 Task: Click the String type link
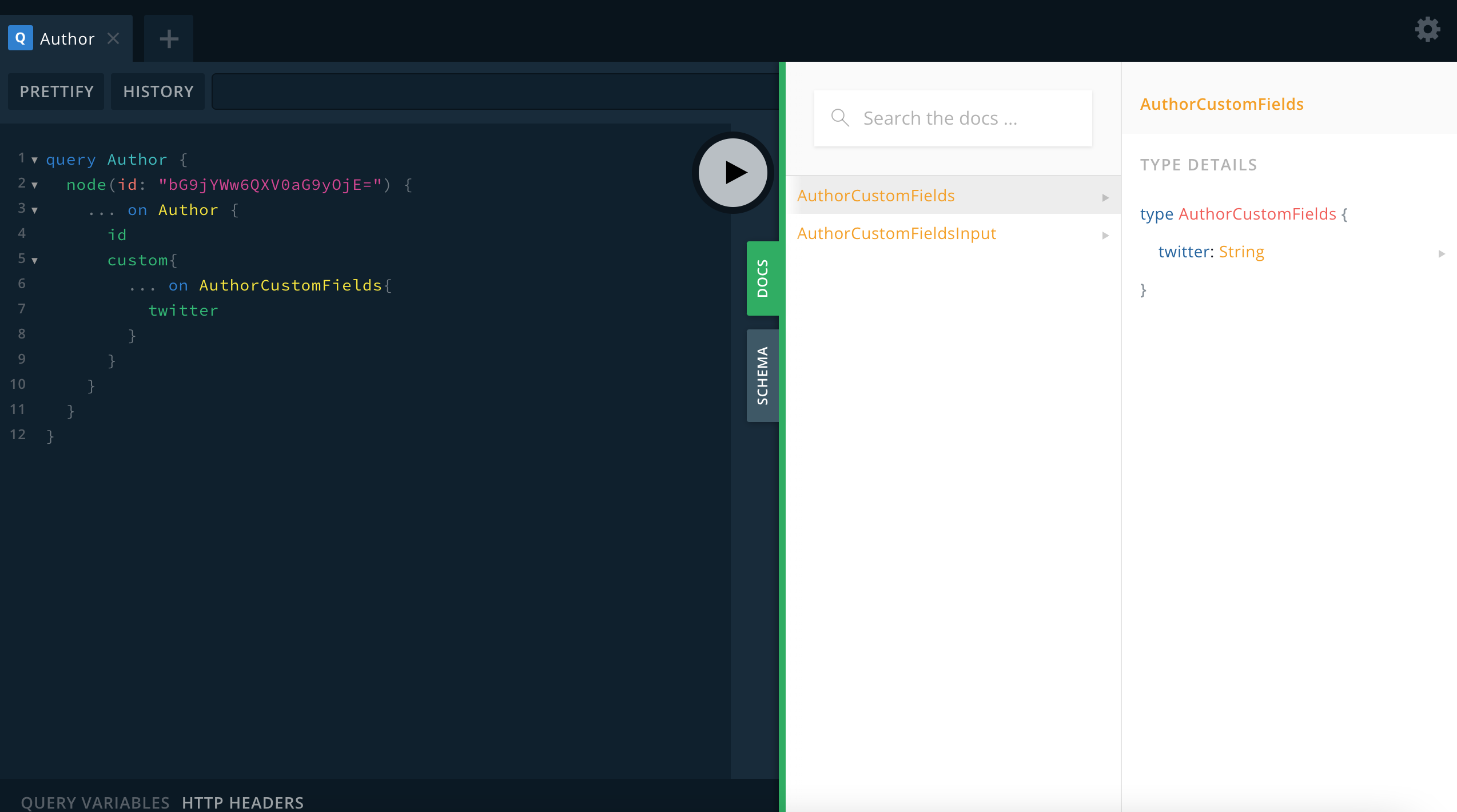point(1241,252)
